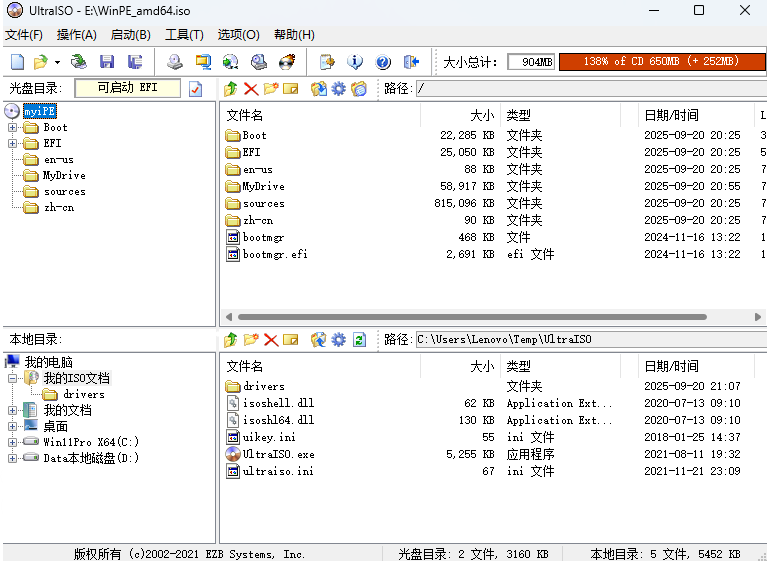767x561 pixels.
Task: Click the Save As double-floppy icon
Action: click(135, 62)
